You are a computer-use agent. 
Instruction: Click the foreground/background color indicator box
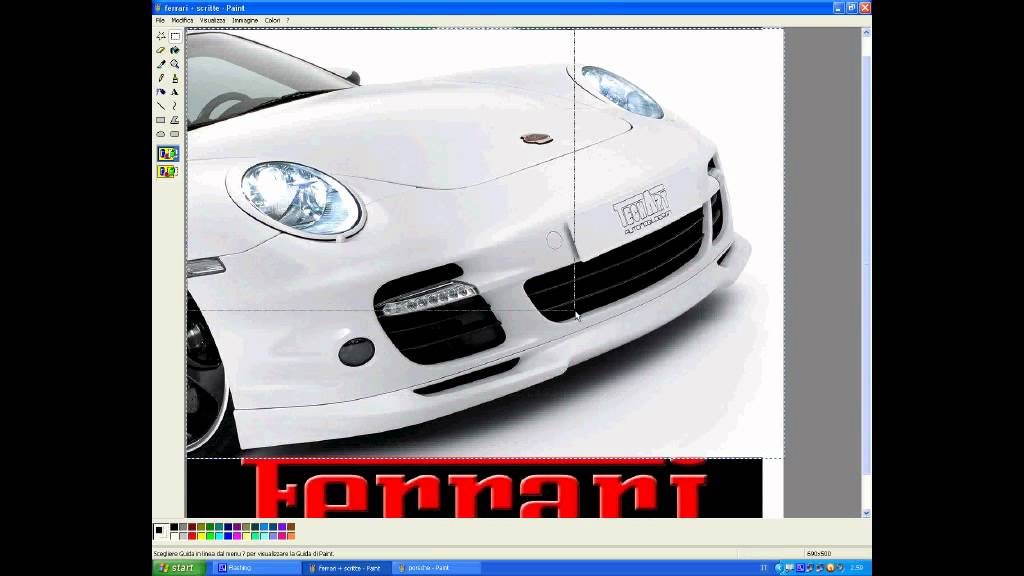tap(161, 531)
